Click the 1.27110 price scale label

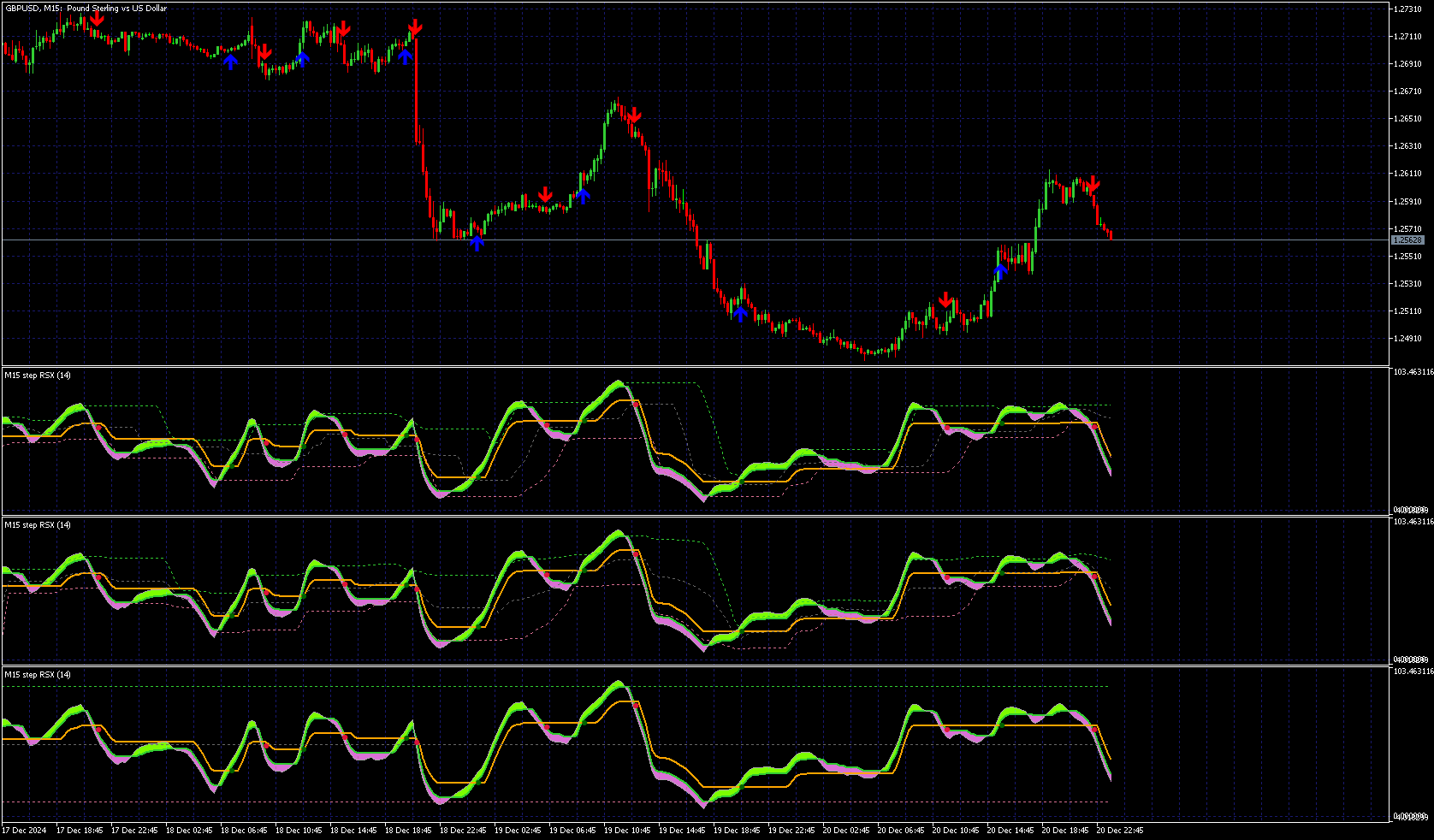1407,36
